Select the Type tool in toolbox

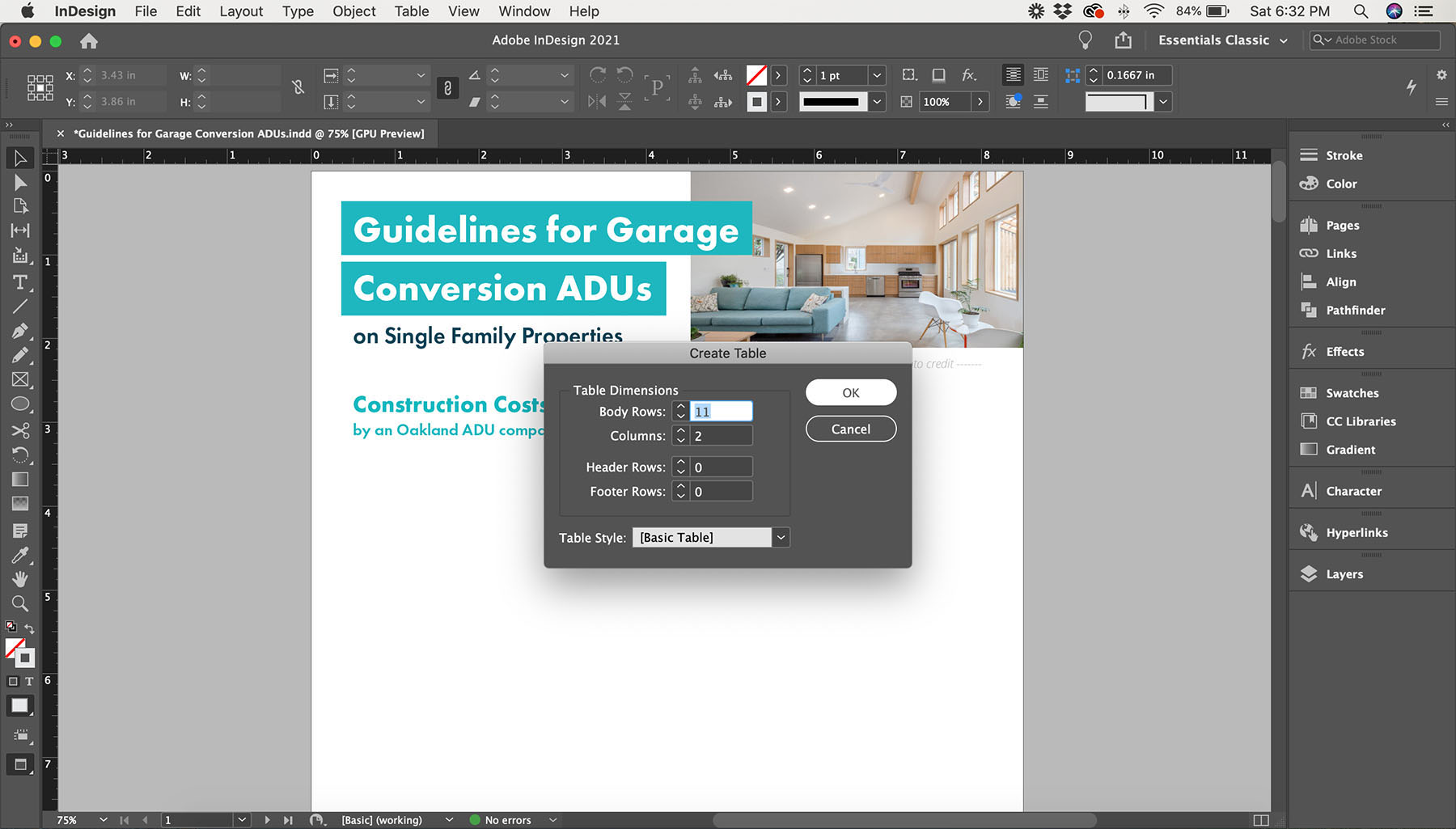pos(20,282)
